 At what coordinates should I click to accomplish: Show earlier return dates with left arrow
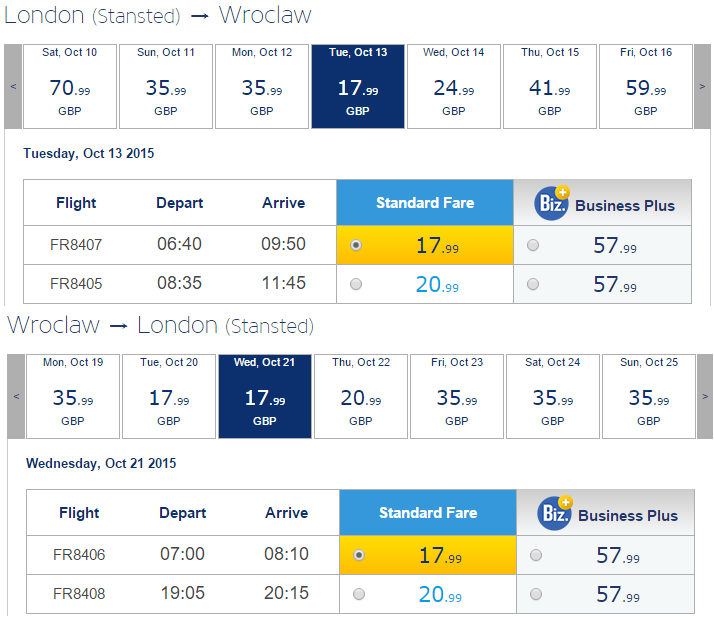click(16, 397)
